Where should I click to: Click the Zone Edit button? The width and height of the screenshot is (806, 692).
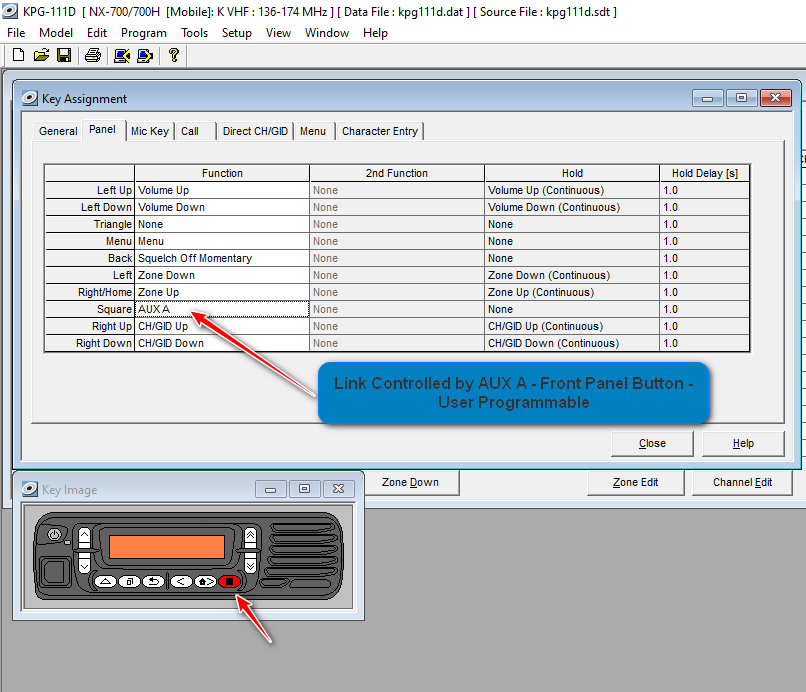pos(637,482)
